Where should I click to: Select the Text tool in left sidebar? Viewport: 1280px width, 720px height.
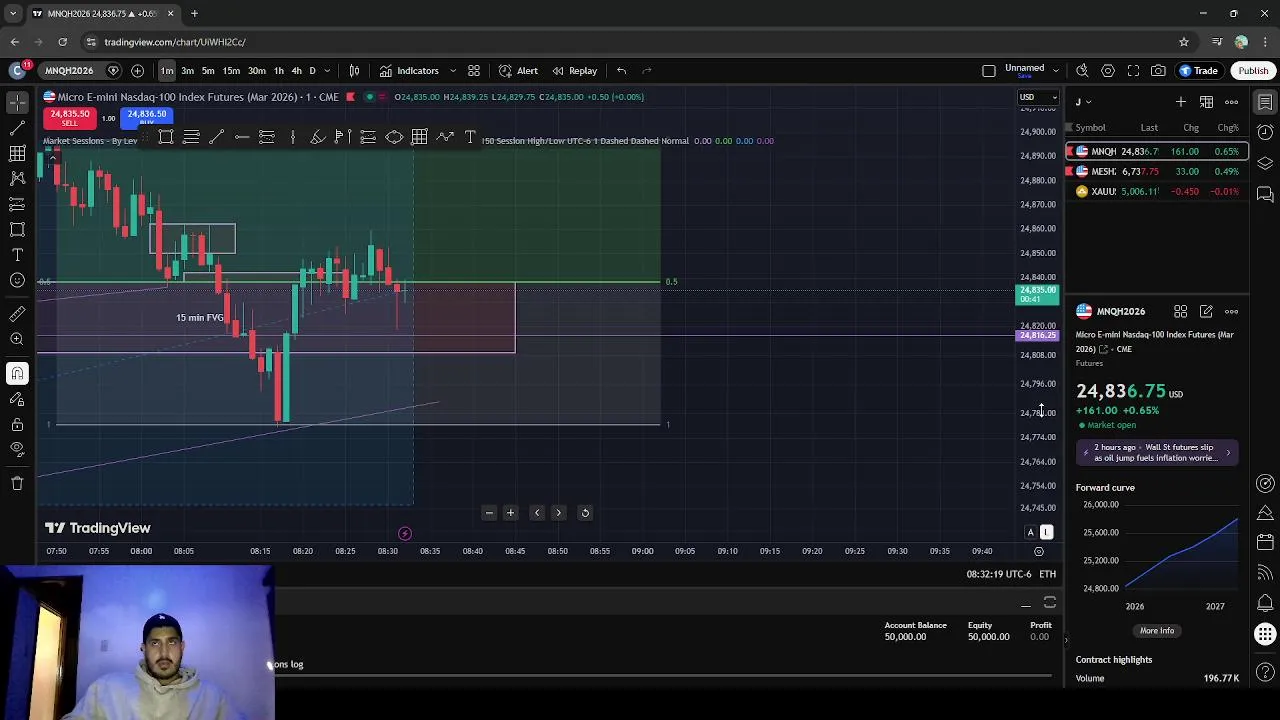point(17,255)
